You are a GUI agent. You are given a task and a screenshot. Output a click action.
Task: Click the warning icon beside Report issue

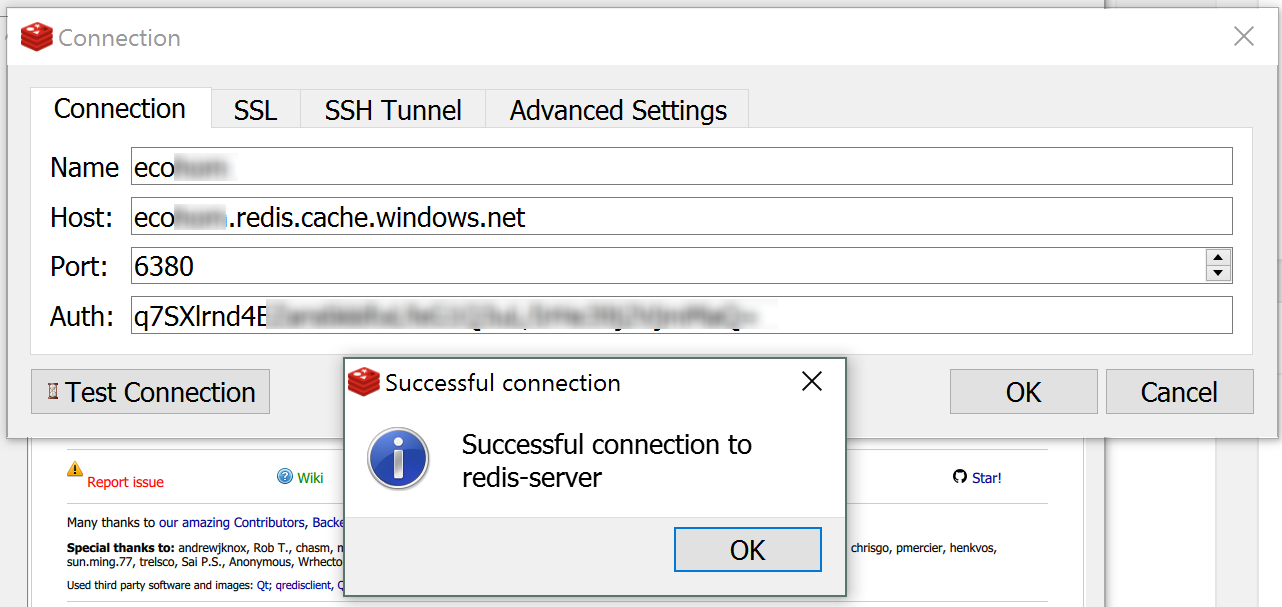75,468
